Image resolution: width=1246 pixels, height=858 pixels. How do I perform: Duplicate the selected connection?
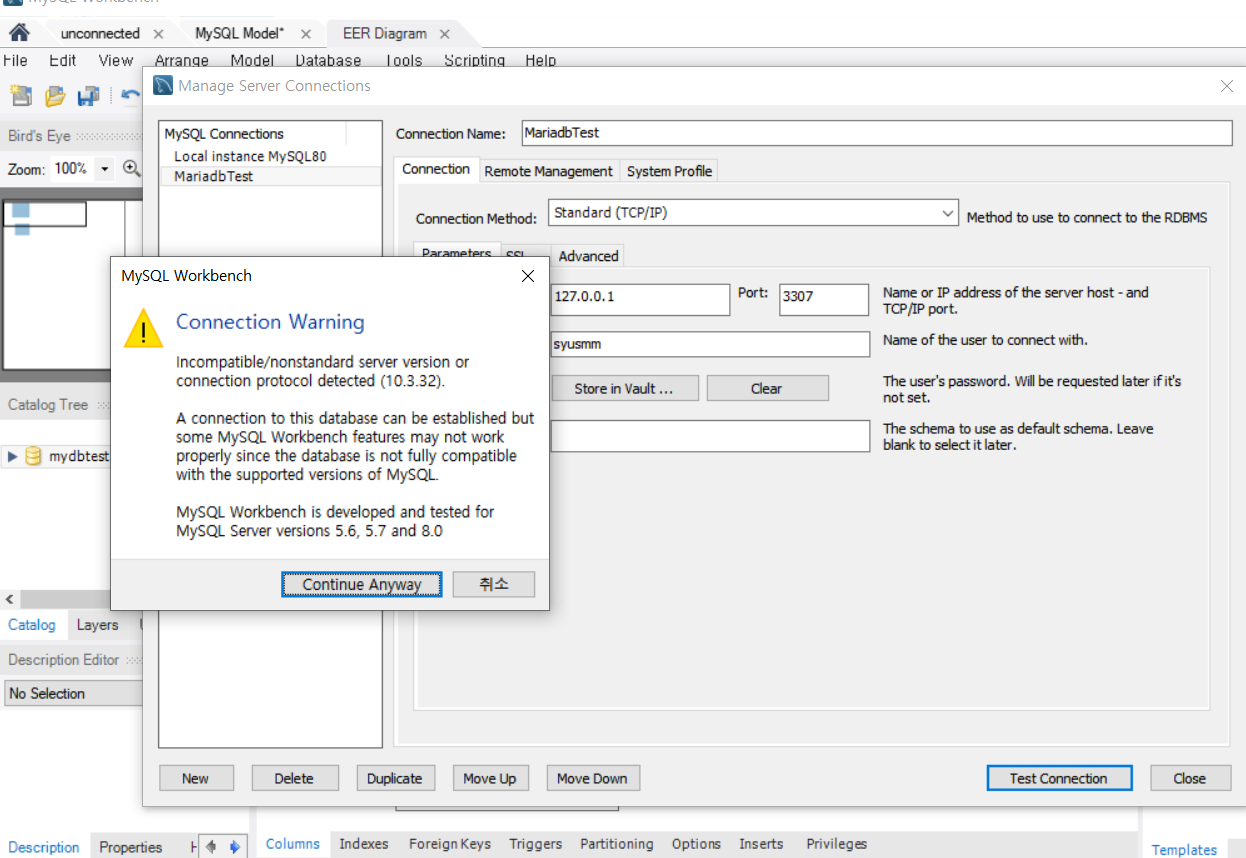[395, 778]
